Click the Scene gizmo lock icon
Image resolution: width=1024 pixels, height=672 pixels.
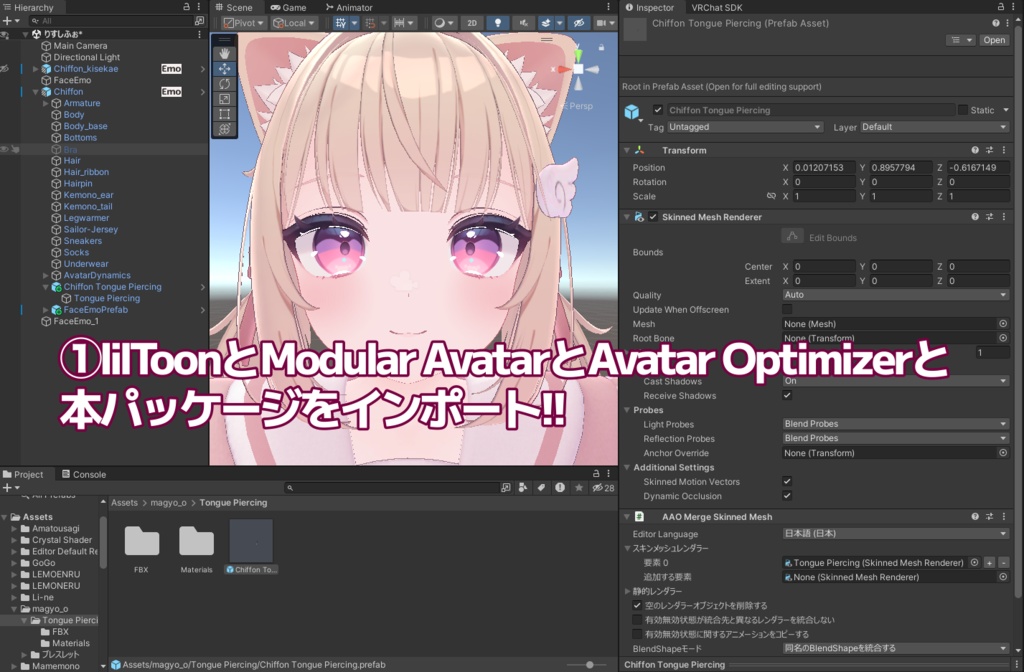(x=601, y=47)
